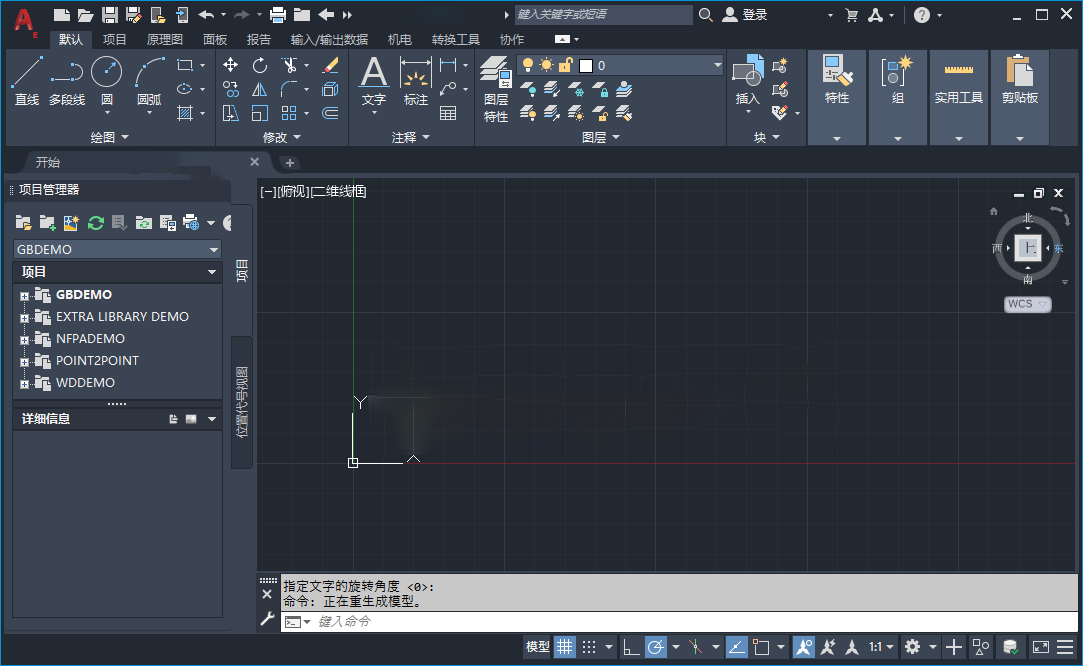This screenshot has height=666, width=1083.
Task: Expand the NFPADEMO tree node
Action: pos(24,340)
